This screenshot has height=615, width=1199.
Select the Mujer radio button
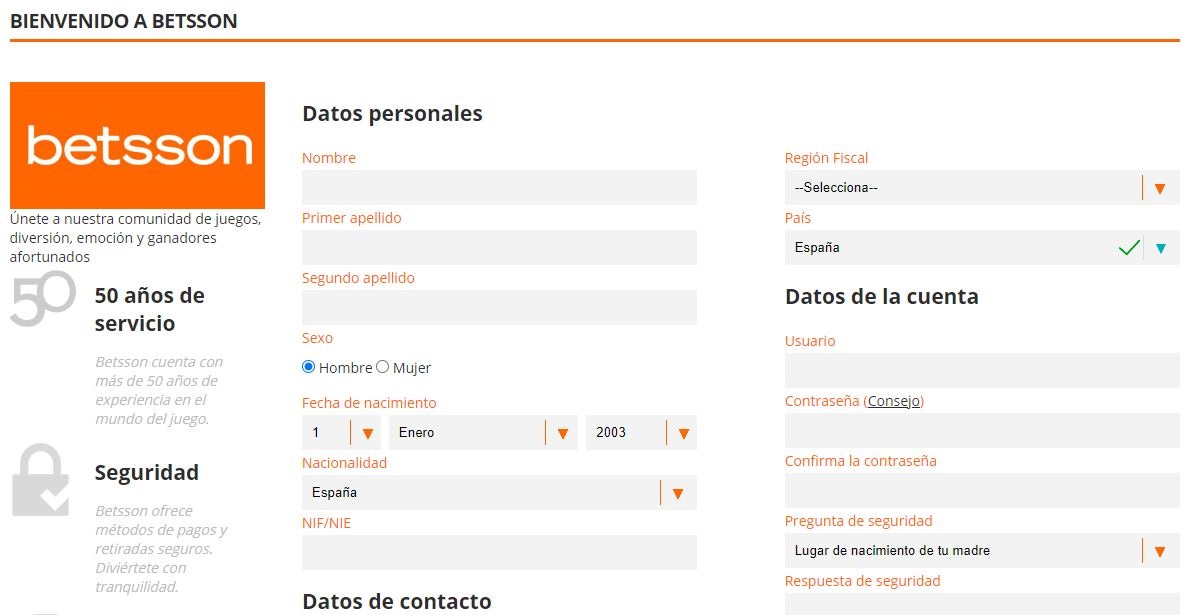[x=382, y=367]
